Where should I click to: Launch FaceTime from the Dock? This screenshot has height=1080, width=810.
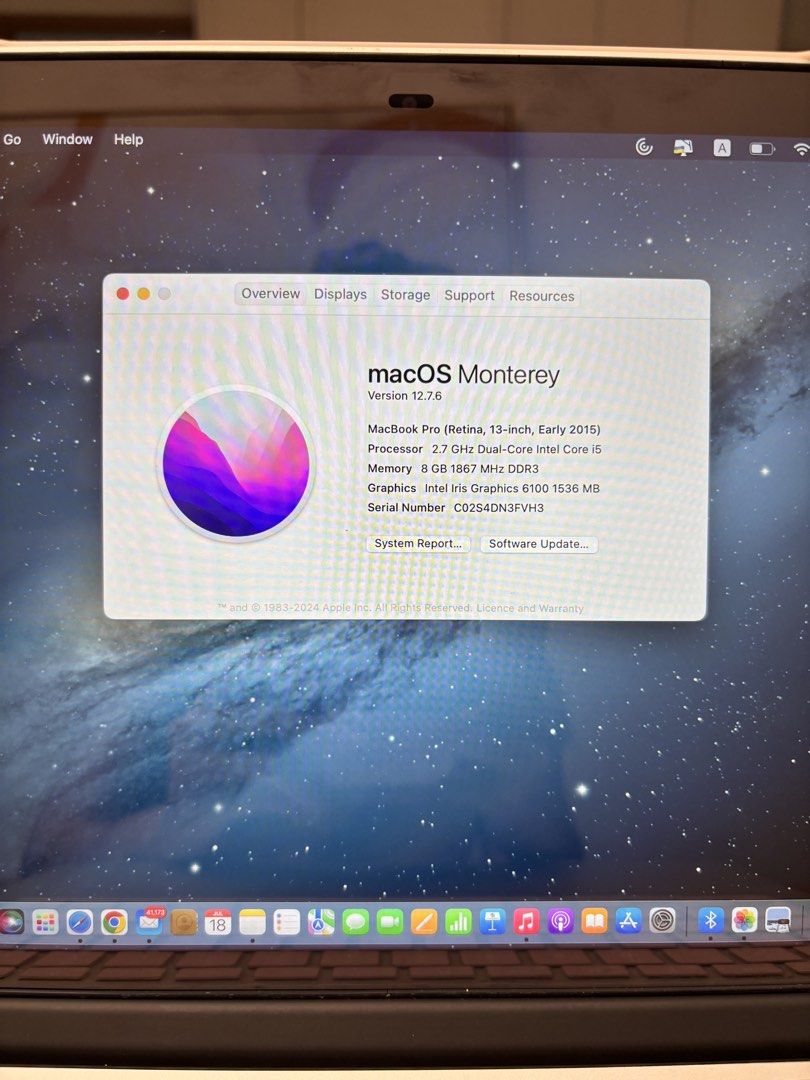pos(390,922)
